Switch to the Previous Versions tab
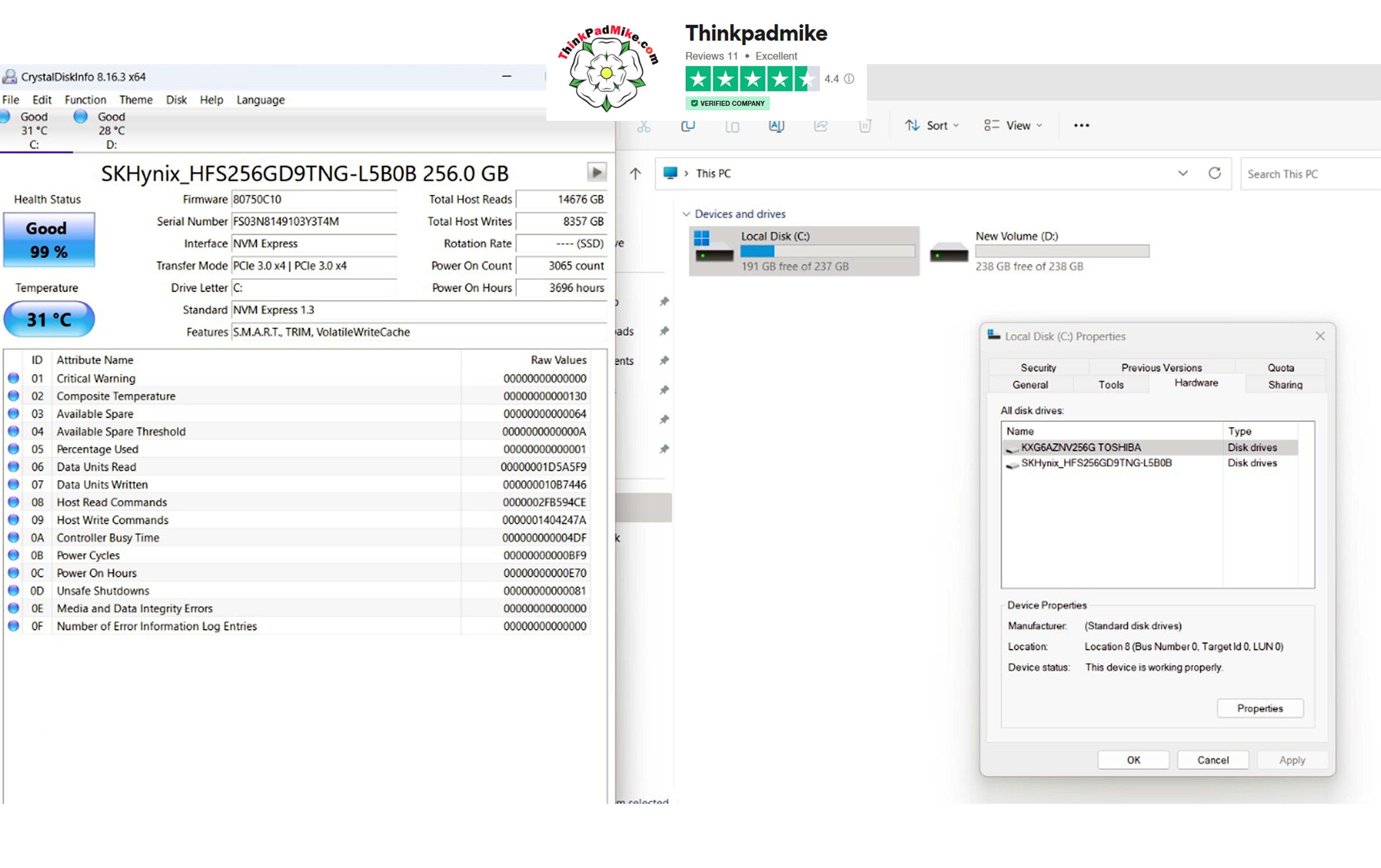Screen dimensions: 1381x868 tap(1161, 367)
